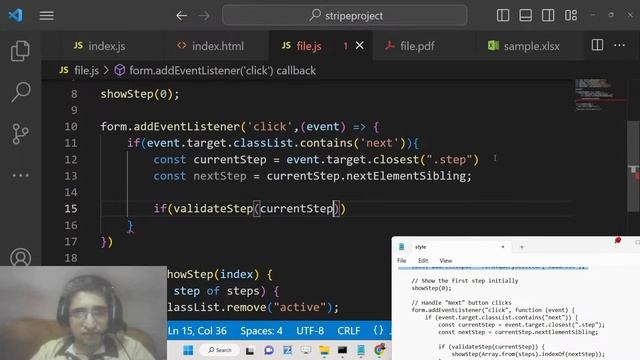
Task: Go back with the left arrow
Action: click(182, 16)
